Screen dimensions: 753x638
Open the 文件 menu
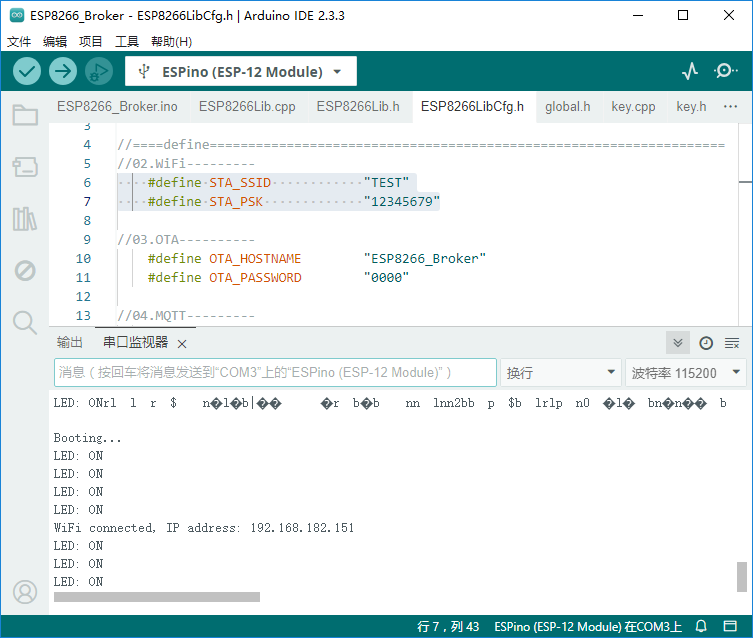point(19,42)
